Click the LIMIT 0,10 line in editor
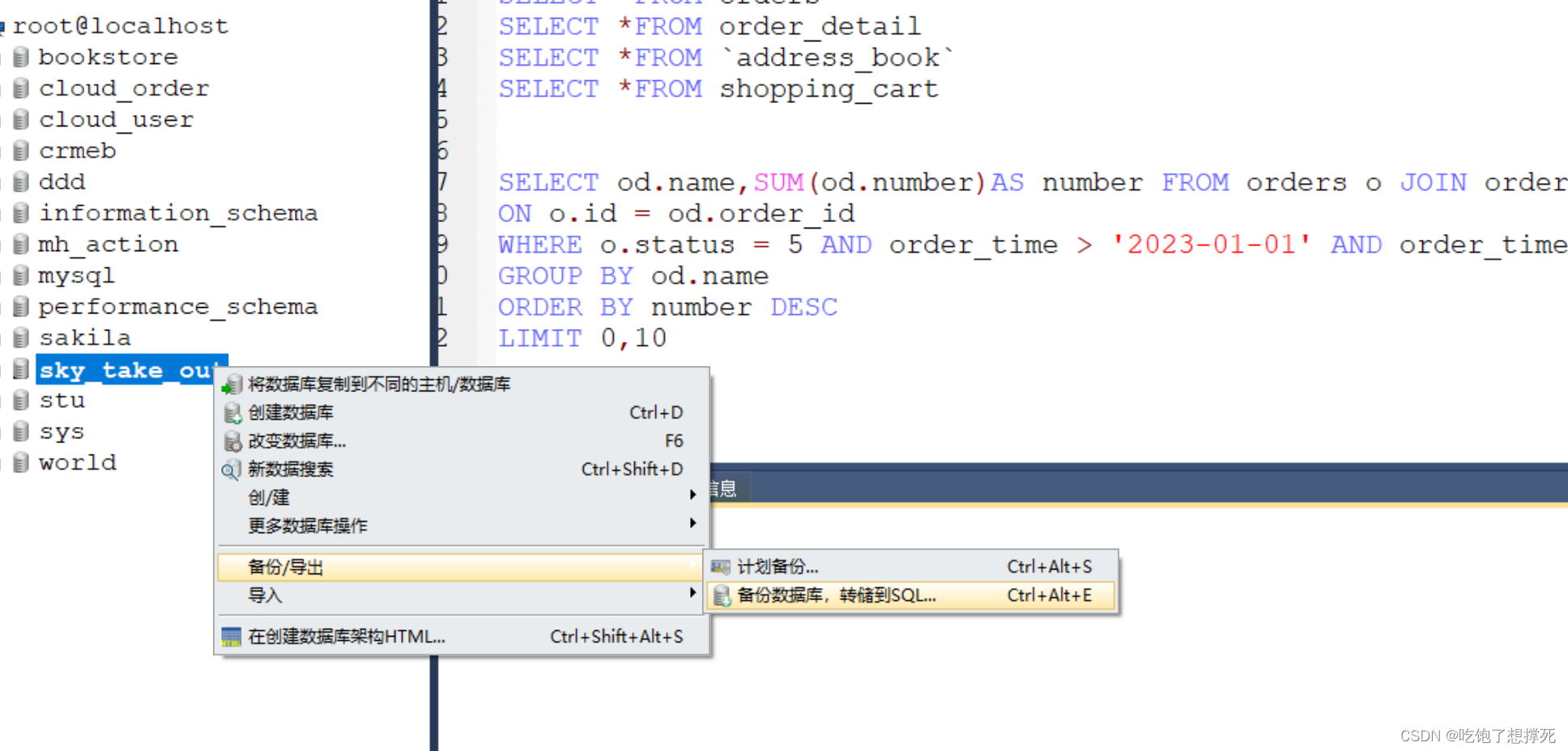 pos(582,339)
